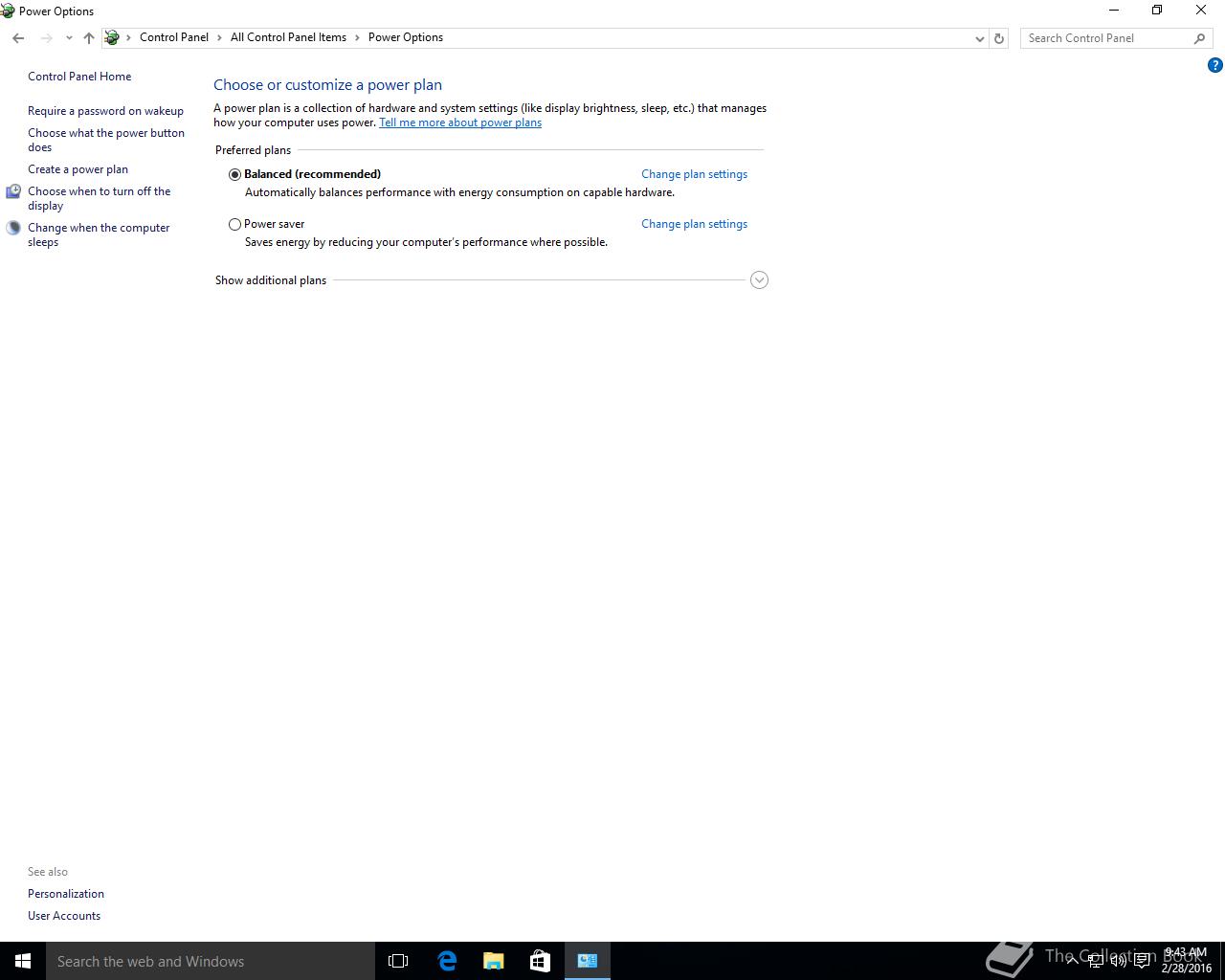The width and height of the screenshot is (1225, 980).
Task: Open the taskbar clock and date
Action: [x=1187, y=961]
